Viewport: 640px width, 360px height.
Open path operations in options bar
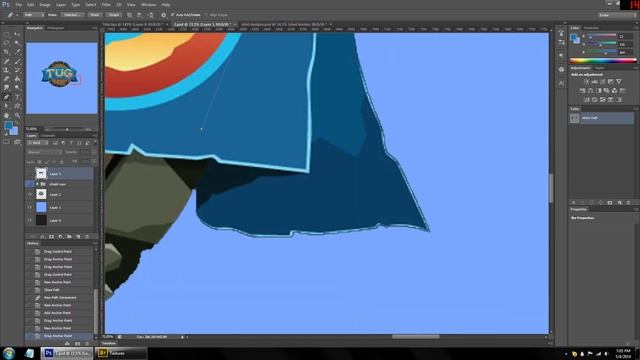coord(130,15)
